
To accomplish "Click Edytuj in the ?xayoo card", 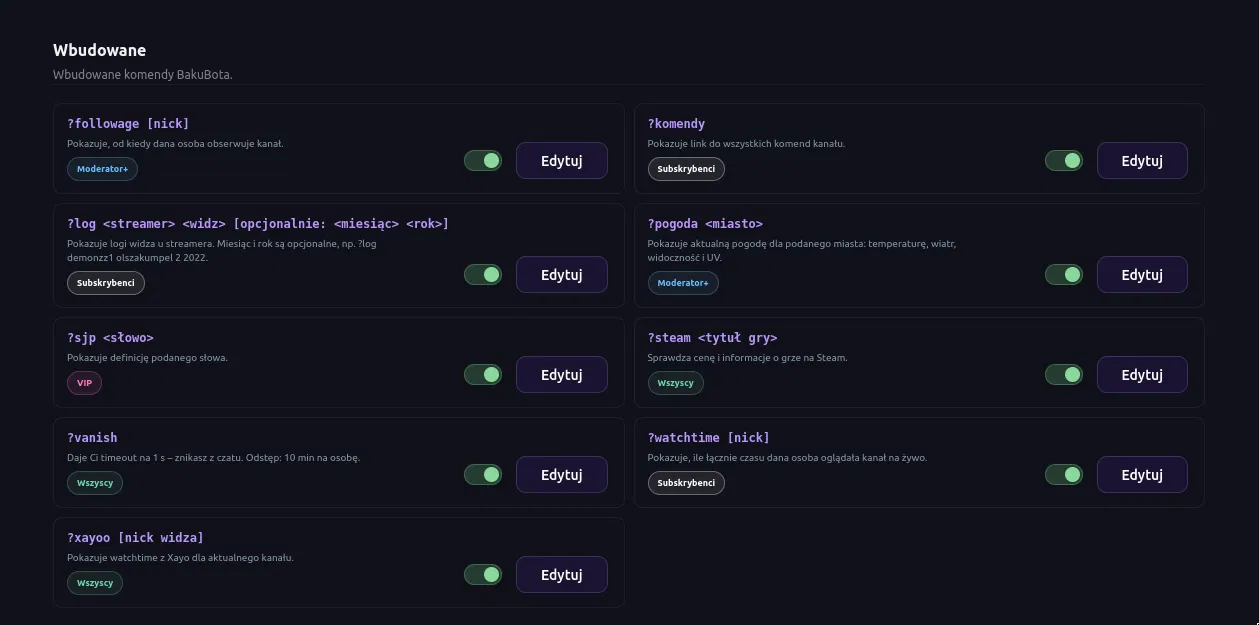I will (x=562, y=574).
